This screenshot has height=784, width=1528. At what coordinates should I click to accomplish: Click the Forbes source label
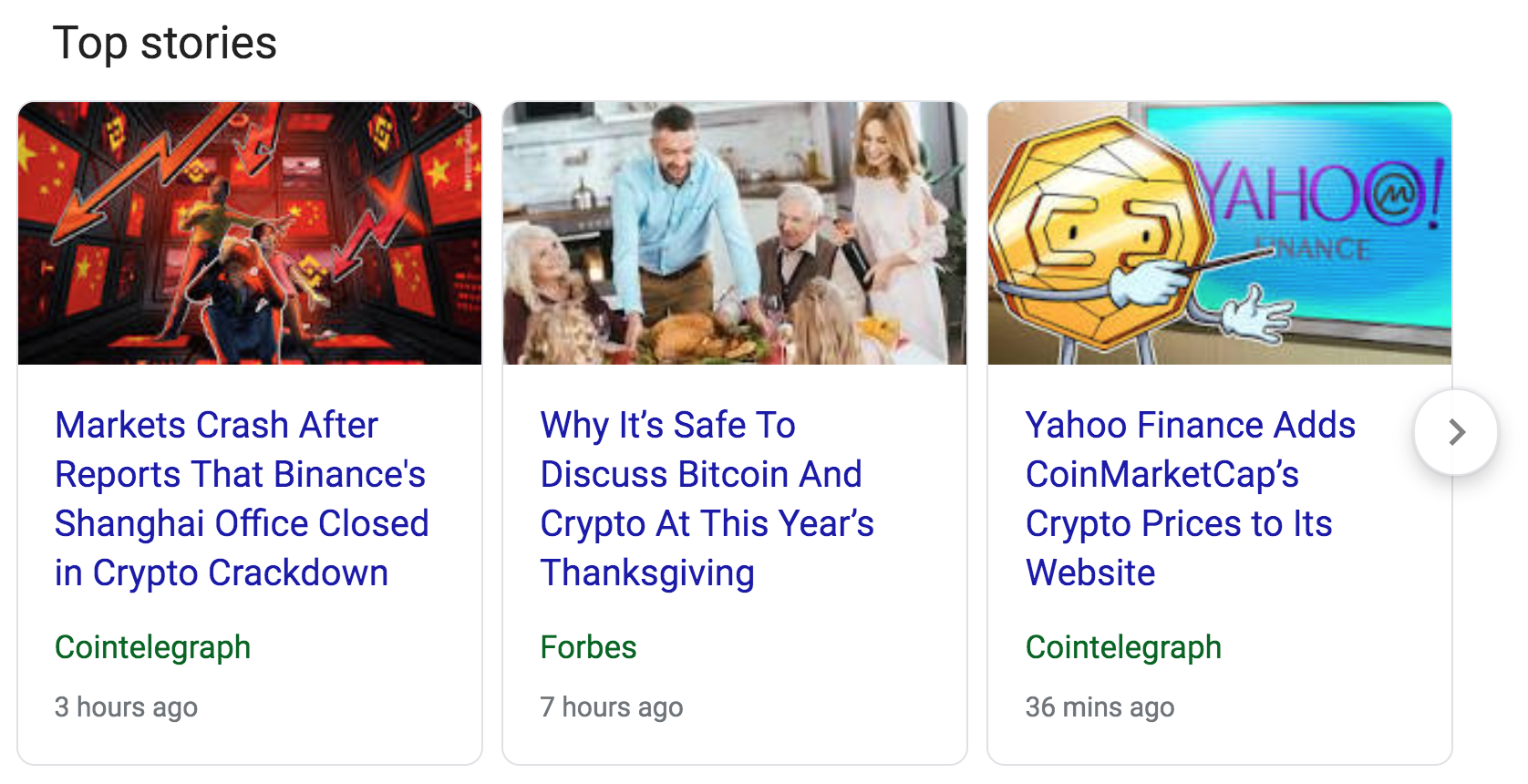coord(588,647)
